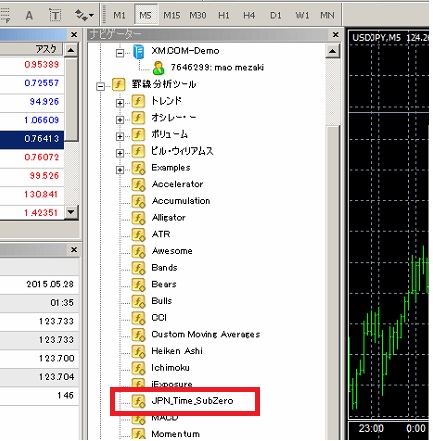Set timeframe to H4

[x=249, y=15]
